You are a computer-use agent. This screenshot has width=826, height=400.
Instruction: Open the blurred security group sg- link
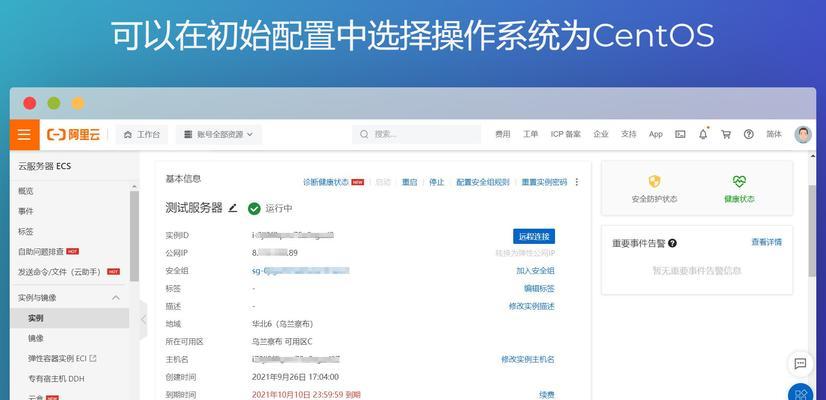[301, 271]
